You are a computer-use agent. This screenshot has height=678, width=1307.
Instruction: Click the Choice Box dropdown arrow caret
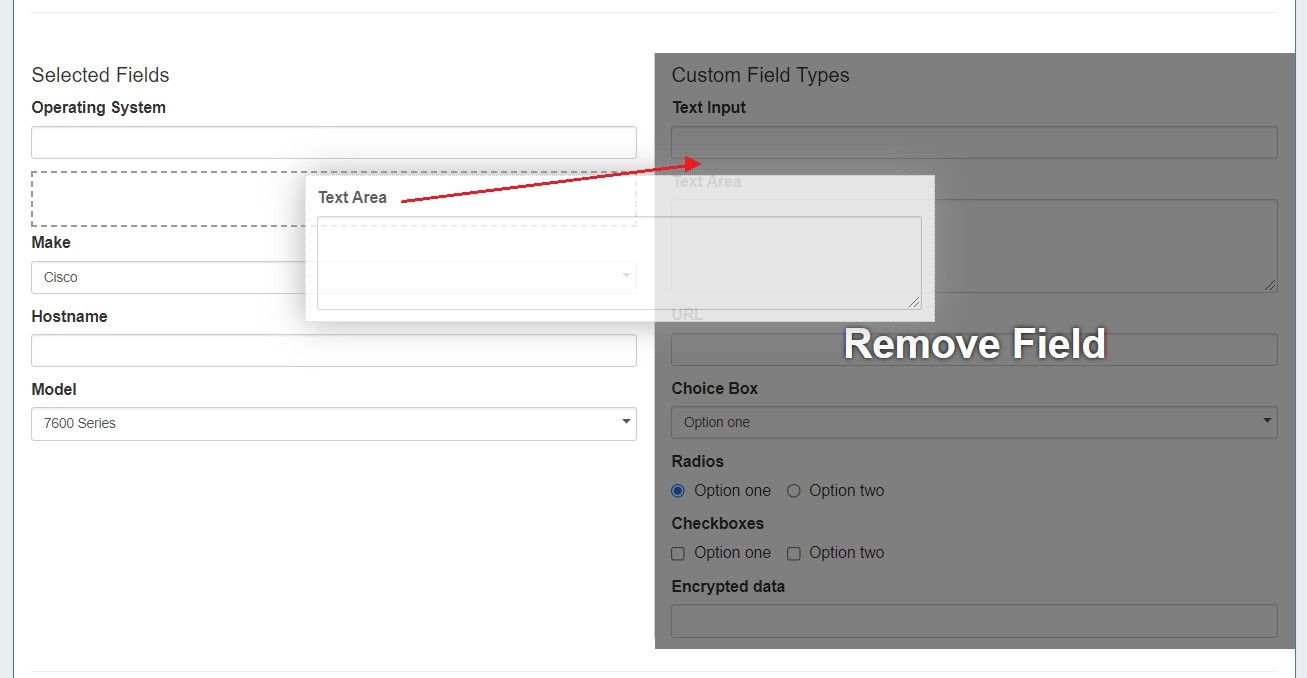tap(1268, 421)
